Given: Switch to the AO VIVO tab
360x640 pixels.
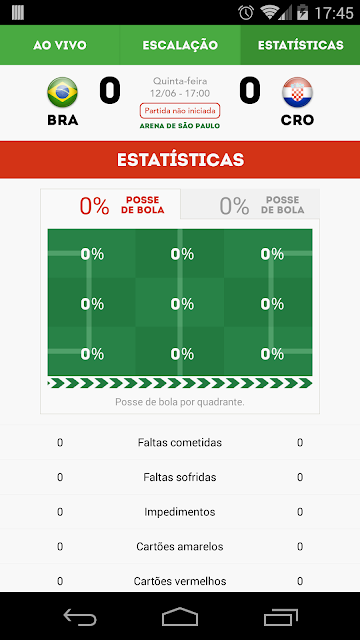Looking at the screenshot, I should point(60,45).
